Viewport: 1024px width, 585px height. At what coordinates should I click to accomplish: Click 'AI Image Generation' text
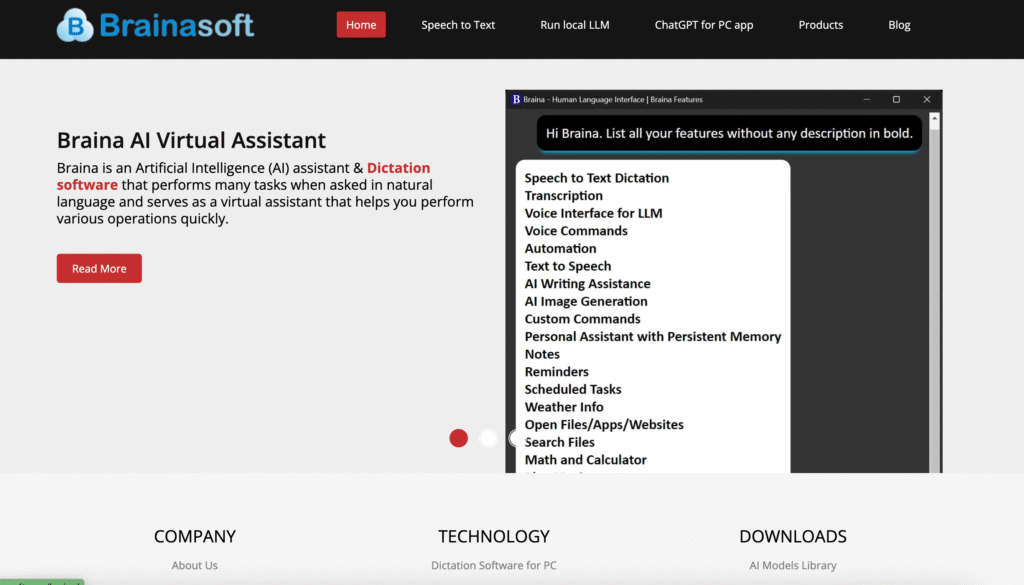click(586, 301)
